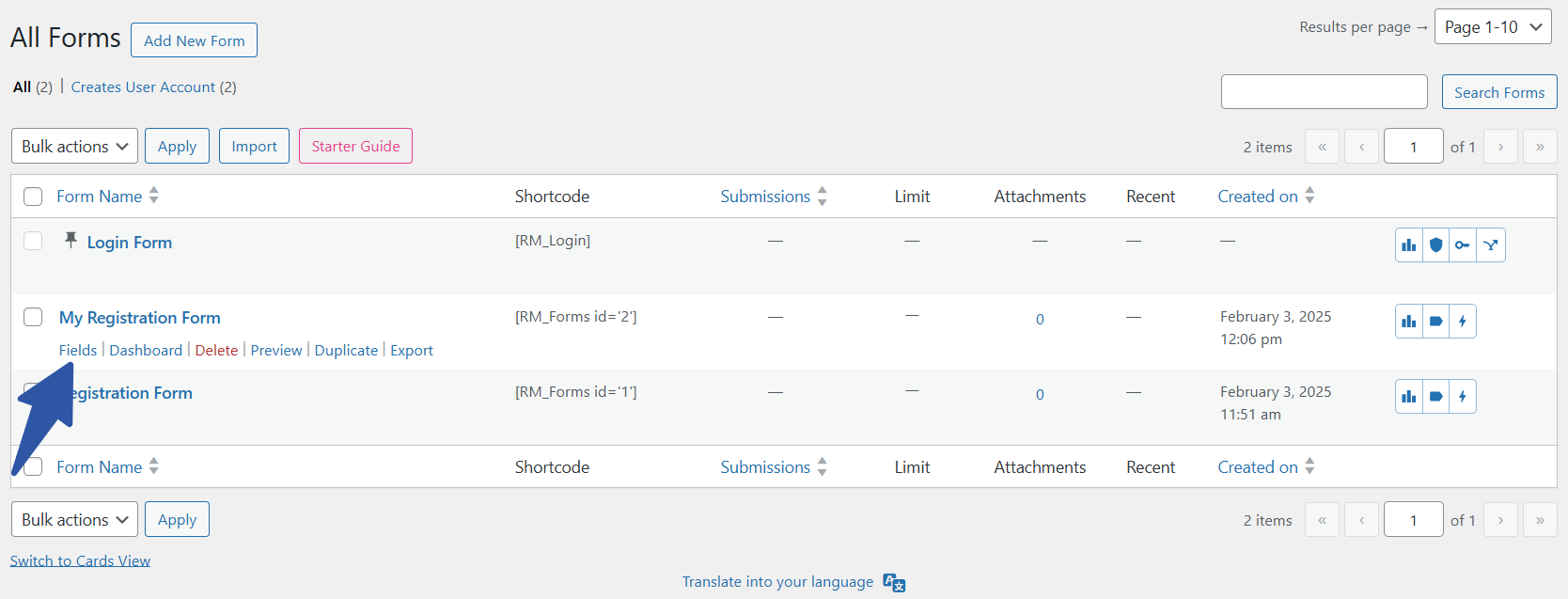Toggle select-all checkbox in the top header row
1568x599 pixels.
33,197
